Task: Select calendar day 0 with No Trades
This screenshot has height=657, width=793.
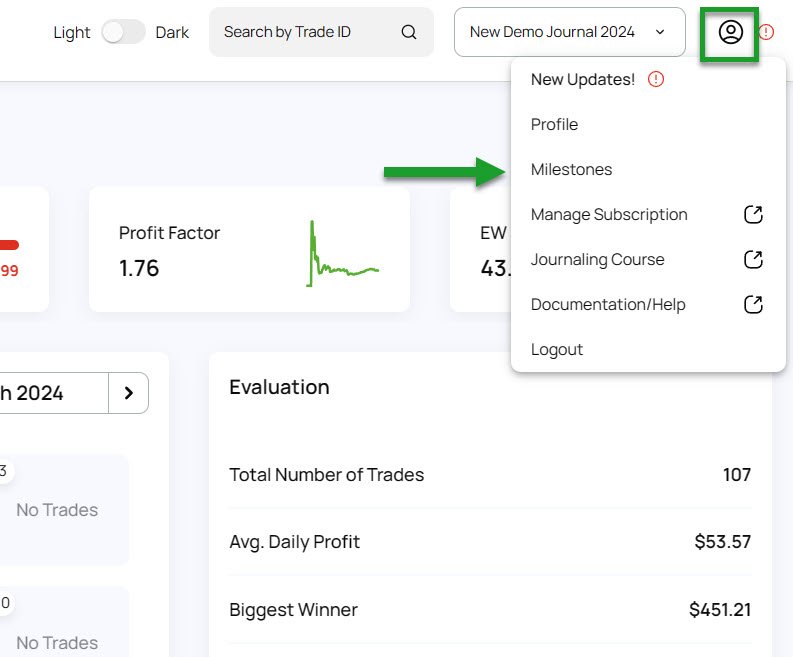Action: (x=63, y=622)
